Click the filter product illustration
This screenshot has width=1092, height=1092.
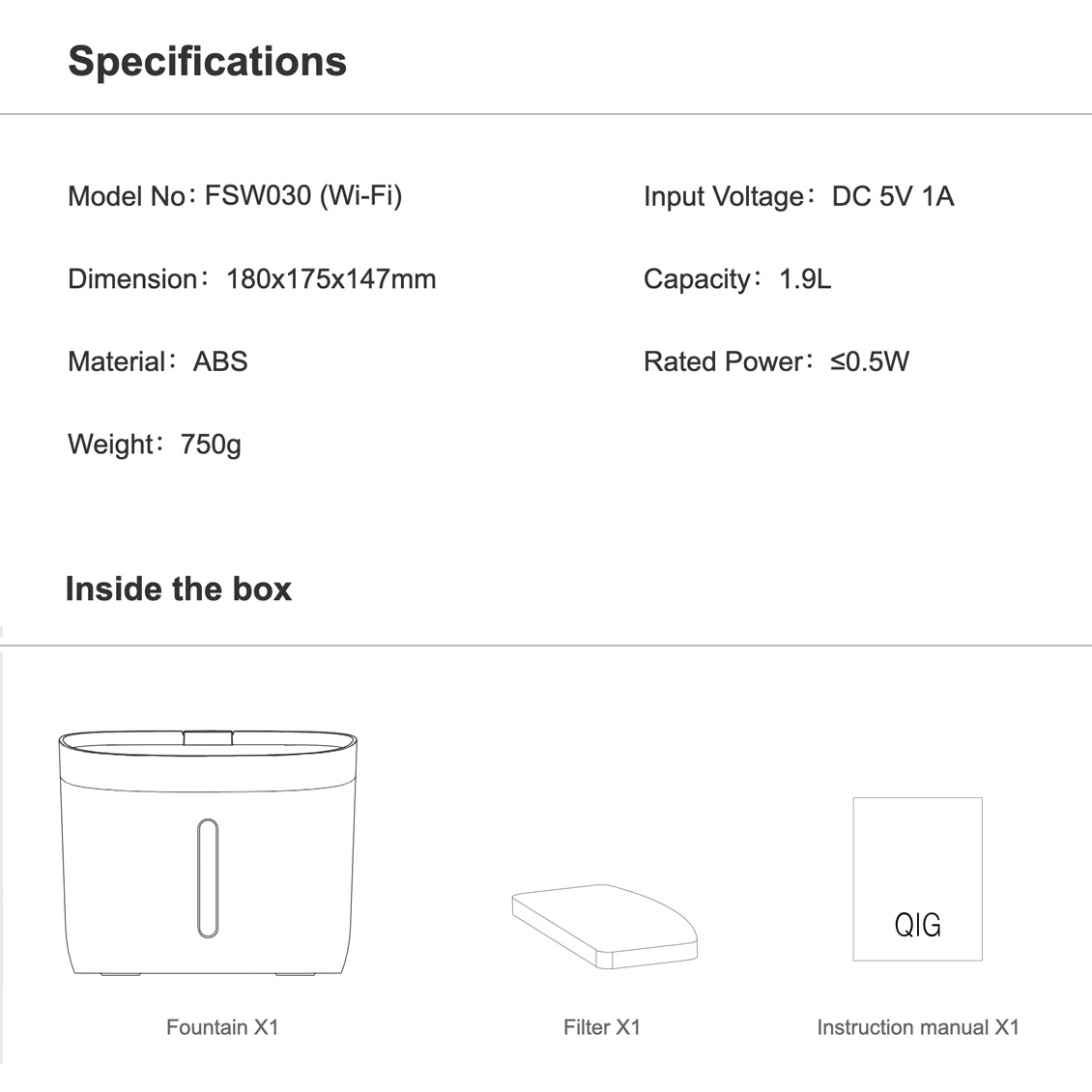tap(604, 925)
